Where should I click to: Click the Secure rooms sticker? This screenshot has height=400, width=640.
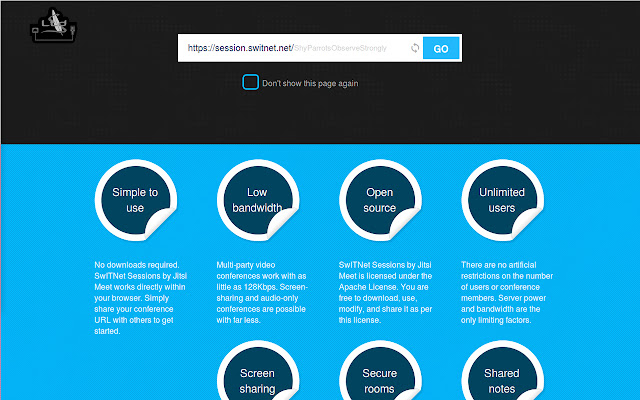pyautogui.click(x=380, y=370)
